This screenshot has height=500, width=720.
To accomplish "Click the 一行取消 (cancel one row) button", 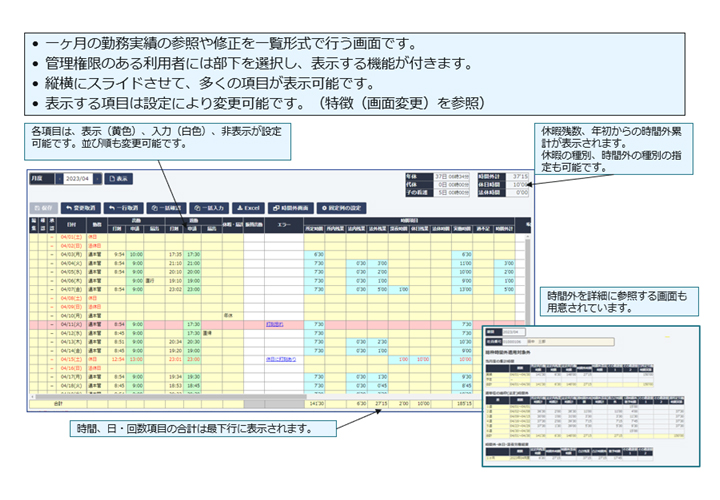I will click(x=124, y=208).
